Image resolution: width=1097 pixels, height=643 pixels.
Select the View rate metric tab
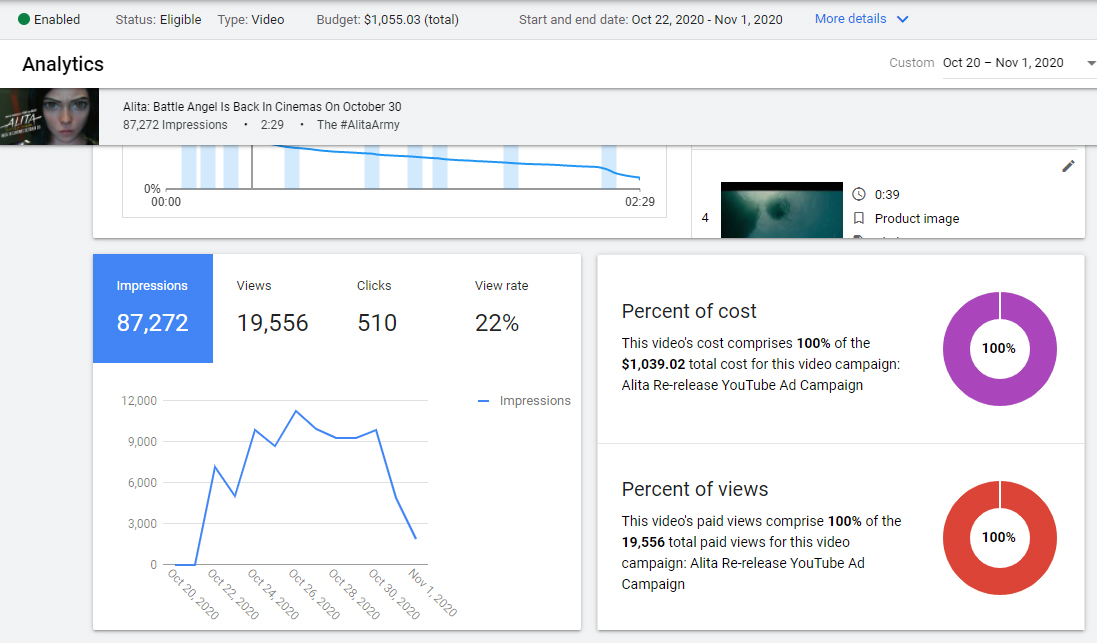[501, 308]
